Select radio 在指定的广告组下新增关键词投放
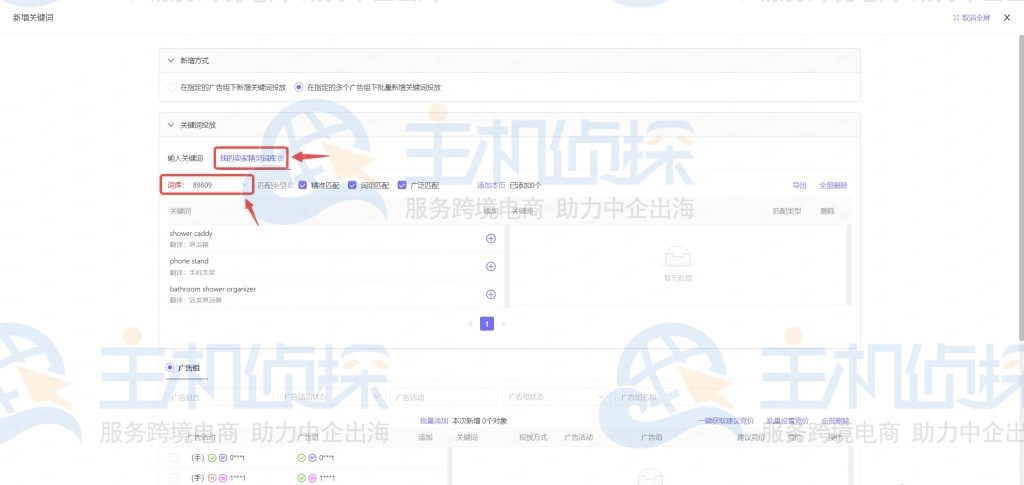1024x485 pixels. [x=172, y=87]
